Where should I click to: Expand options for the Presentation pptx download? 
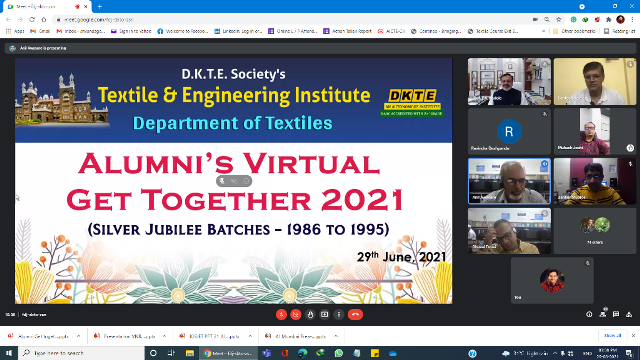pyautogui.click(x=164, y=336)
